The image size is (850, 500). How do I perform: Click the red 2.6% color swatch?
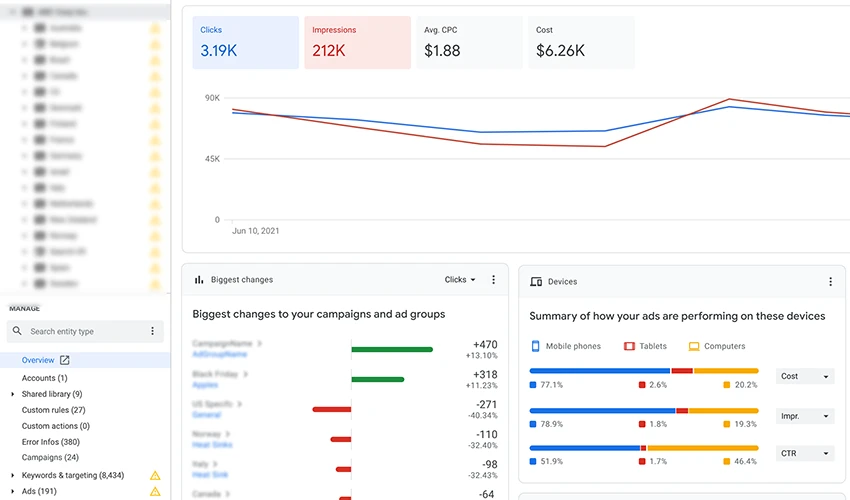642,385
